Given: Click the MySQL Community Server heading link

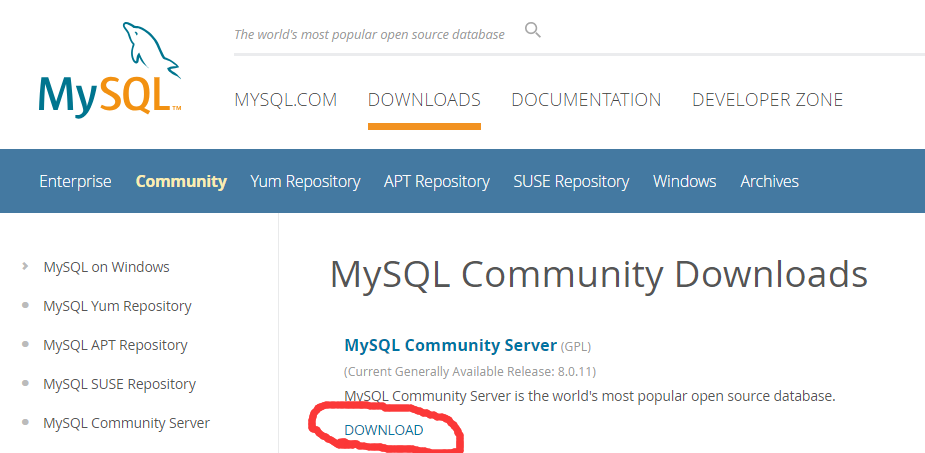Looking at the screenshot, I should coord(450,345).
